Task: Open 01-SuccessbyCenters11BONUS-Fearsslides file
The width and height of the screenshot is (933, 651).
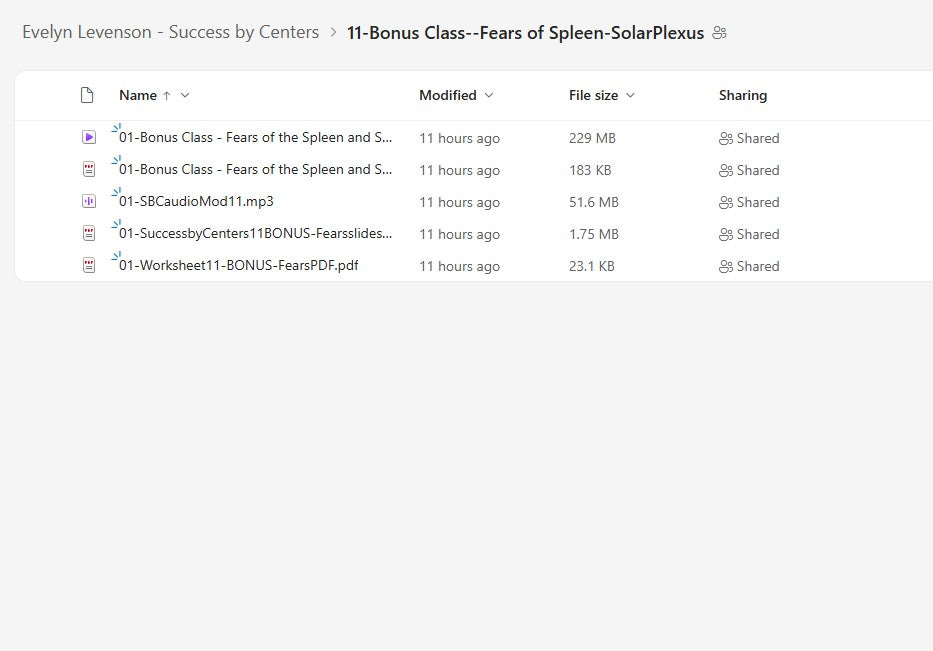Action: (x=255, y=234)
